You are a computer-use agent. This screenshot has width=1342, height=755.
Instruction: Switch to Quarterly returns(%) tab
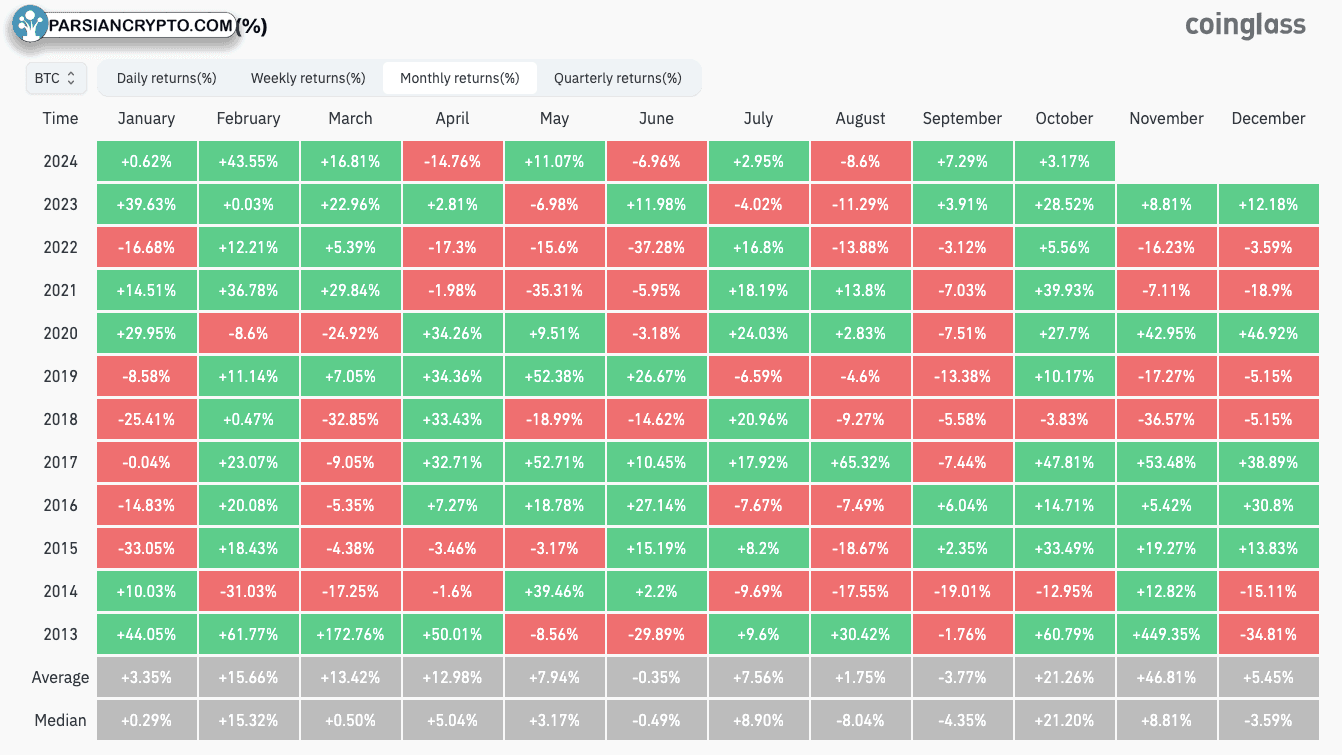(618, 78)
